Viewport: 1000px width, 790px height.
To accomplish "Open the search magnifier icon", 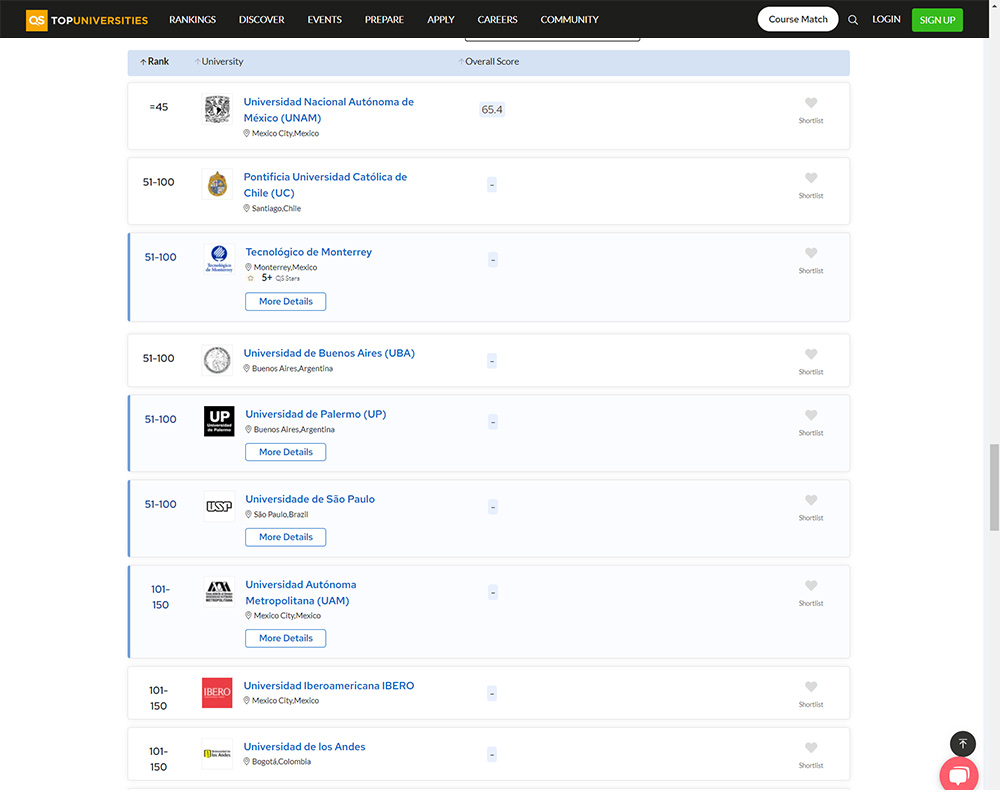I will (x=853, y=20).
